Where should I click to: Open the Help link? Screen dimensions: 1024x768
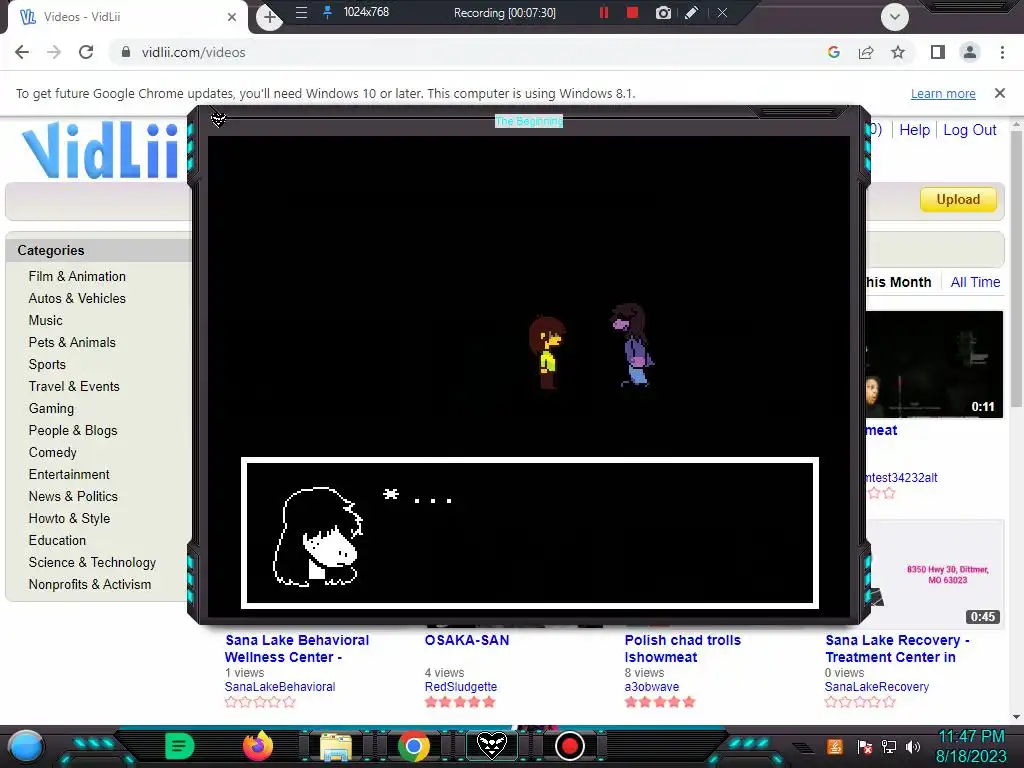(x=914, y=130)
